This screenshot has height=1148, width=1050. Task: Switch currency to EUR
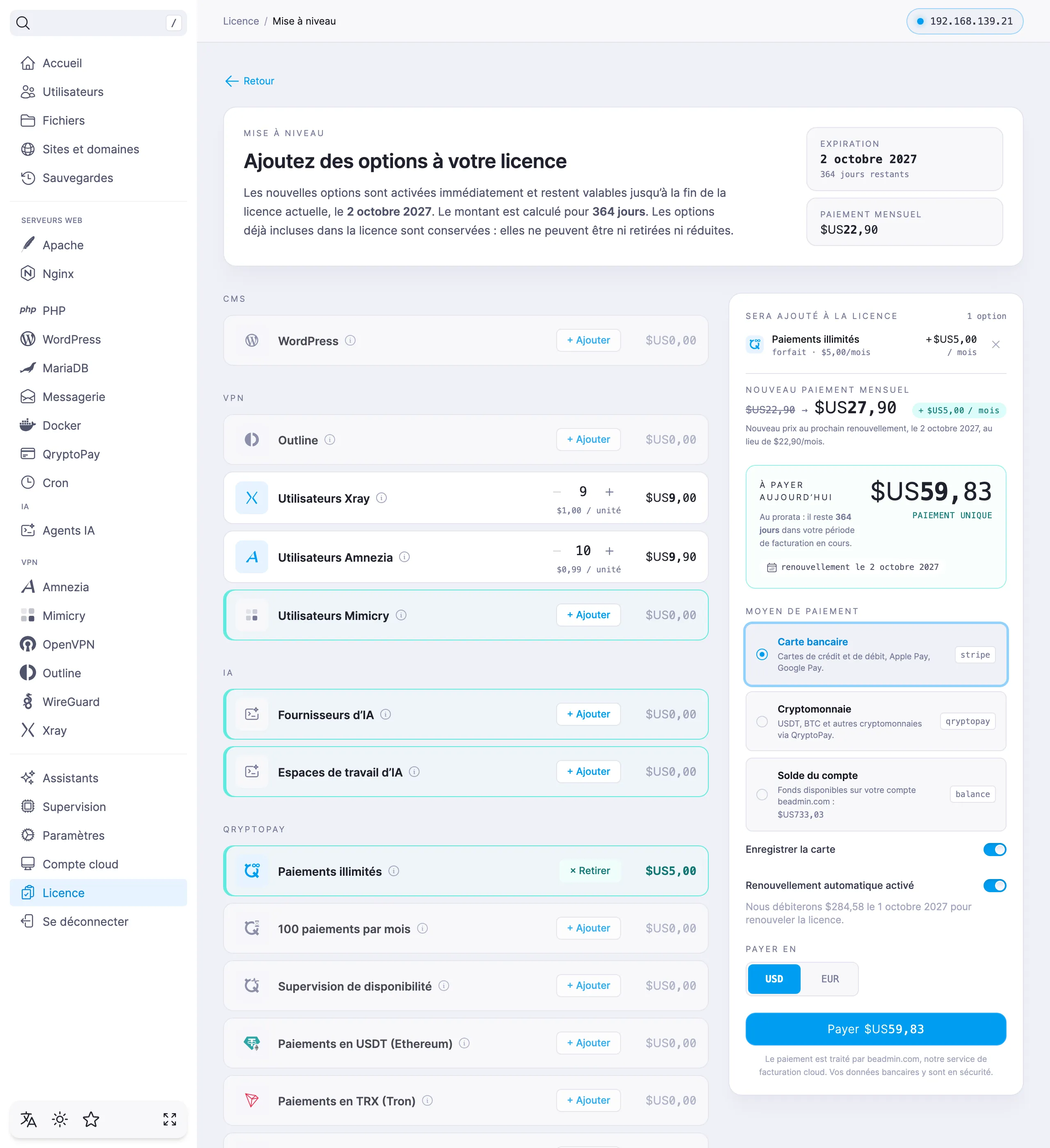829,979
